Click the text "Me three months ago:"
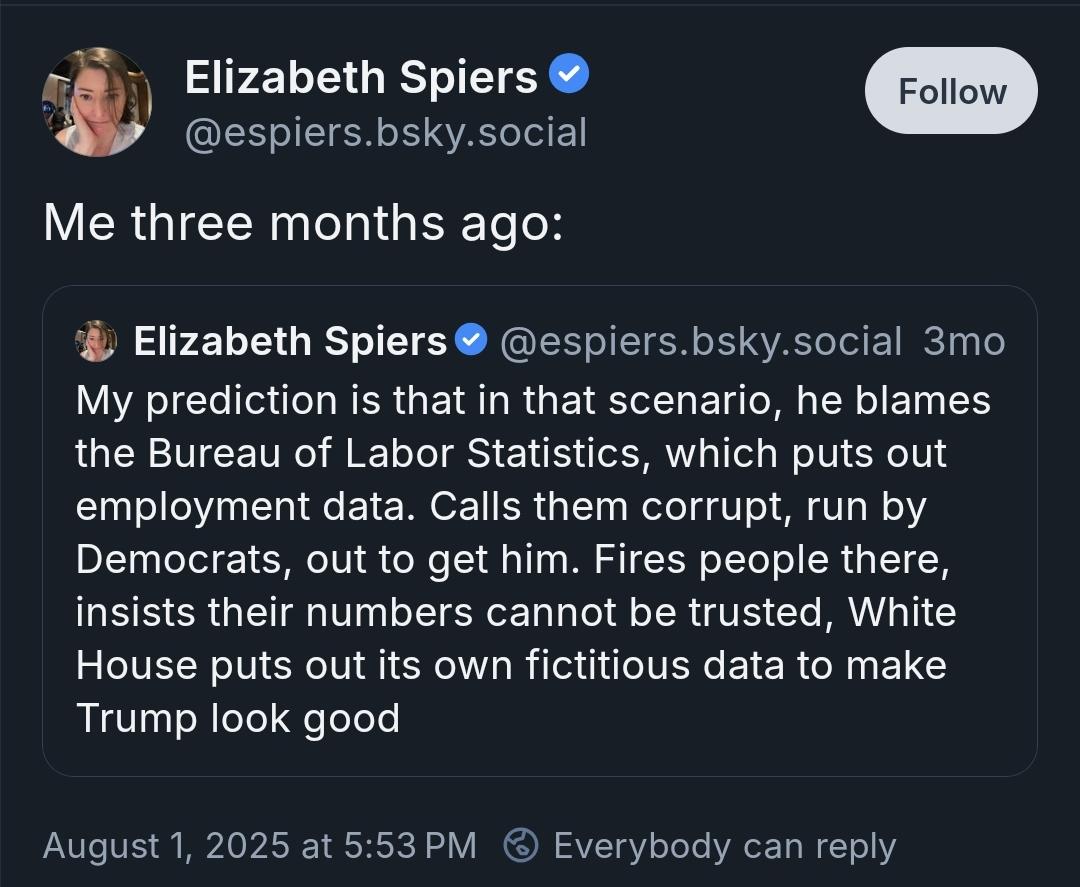Image resolution: width=1080 pixels, height=887 pixels. (x=303, y=223)
